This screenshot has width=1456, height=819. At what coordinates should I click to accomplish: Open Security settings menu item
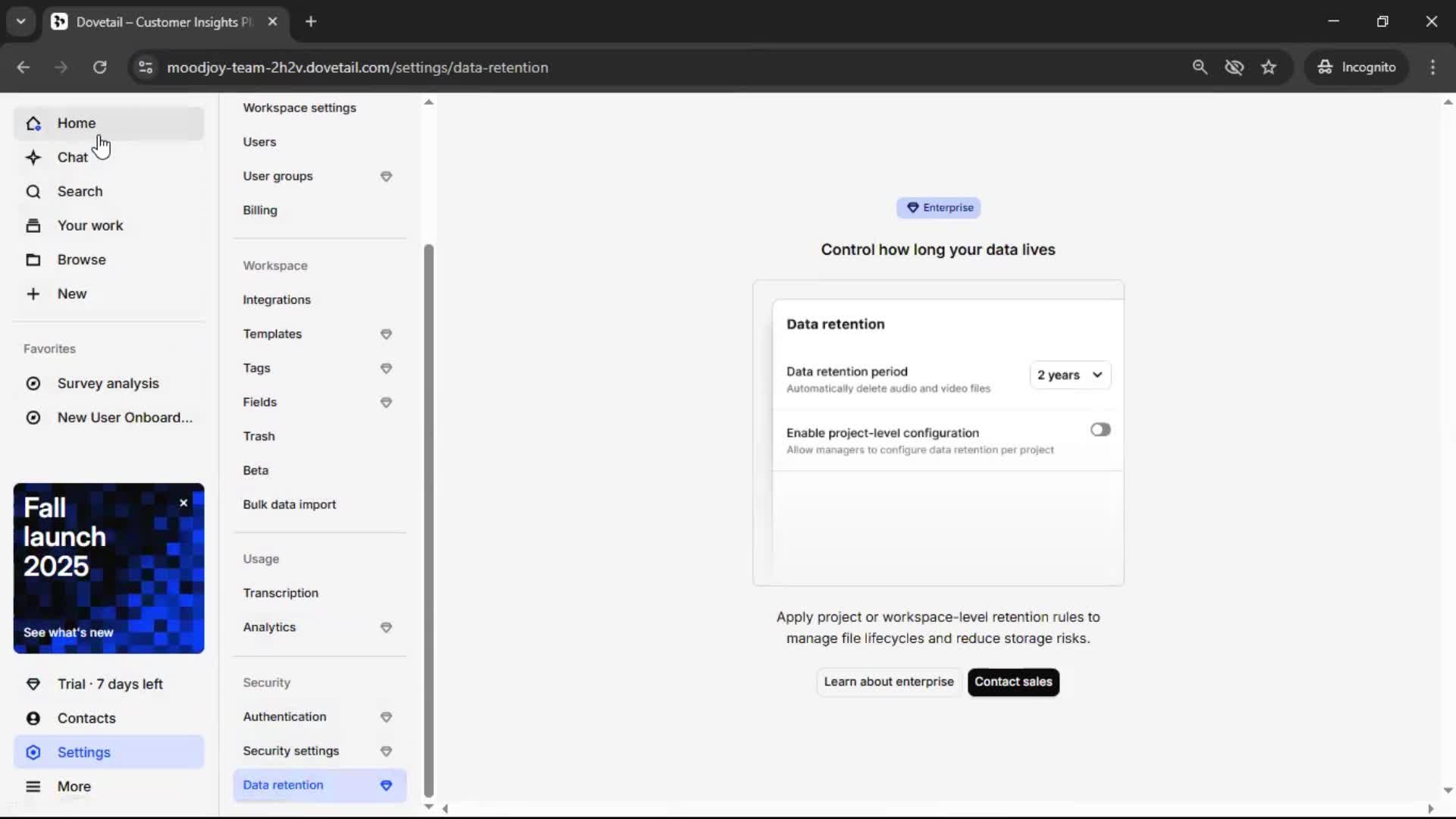pyautogui.click(x=290, y=751)
